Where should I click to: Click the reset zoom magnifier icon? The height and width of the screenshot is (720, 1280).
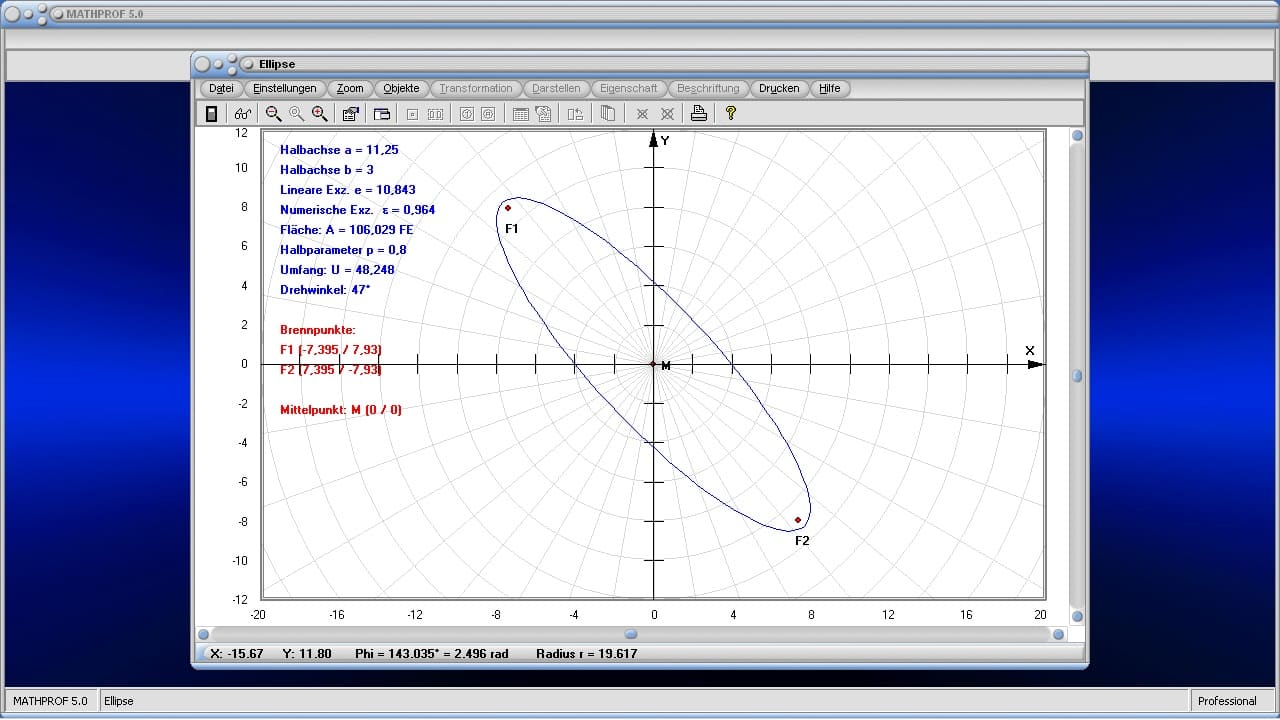pos(296,114)
